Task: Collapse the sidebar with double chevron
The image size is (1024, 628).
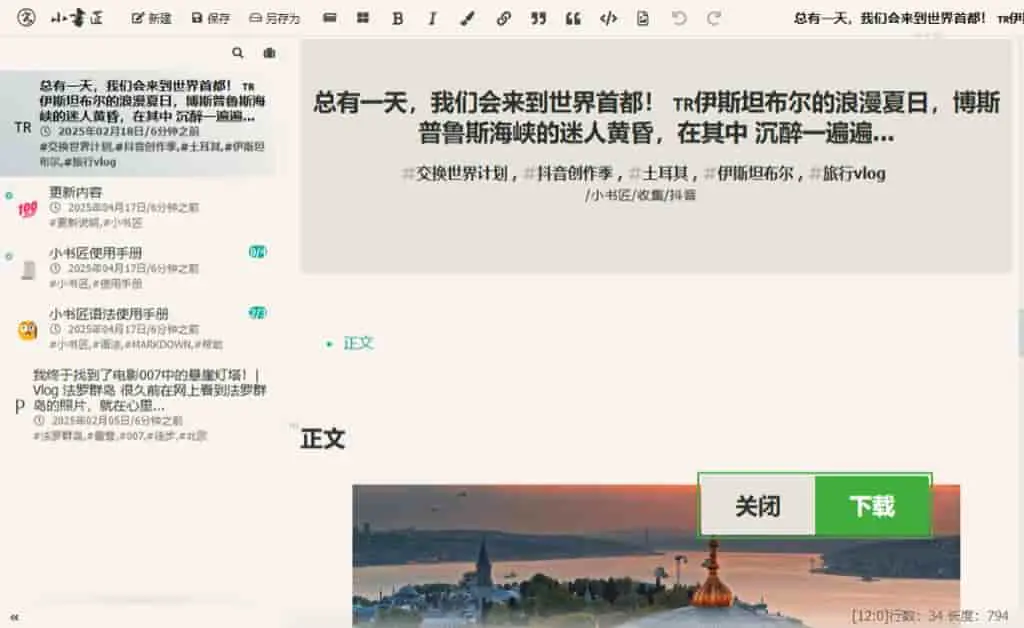Action: [14, 617]
